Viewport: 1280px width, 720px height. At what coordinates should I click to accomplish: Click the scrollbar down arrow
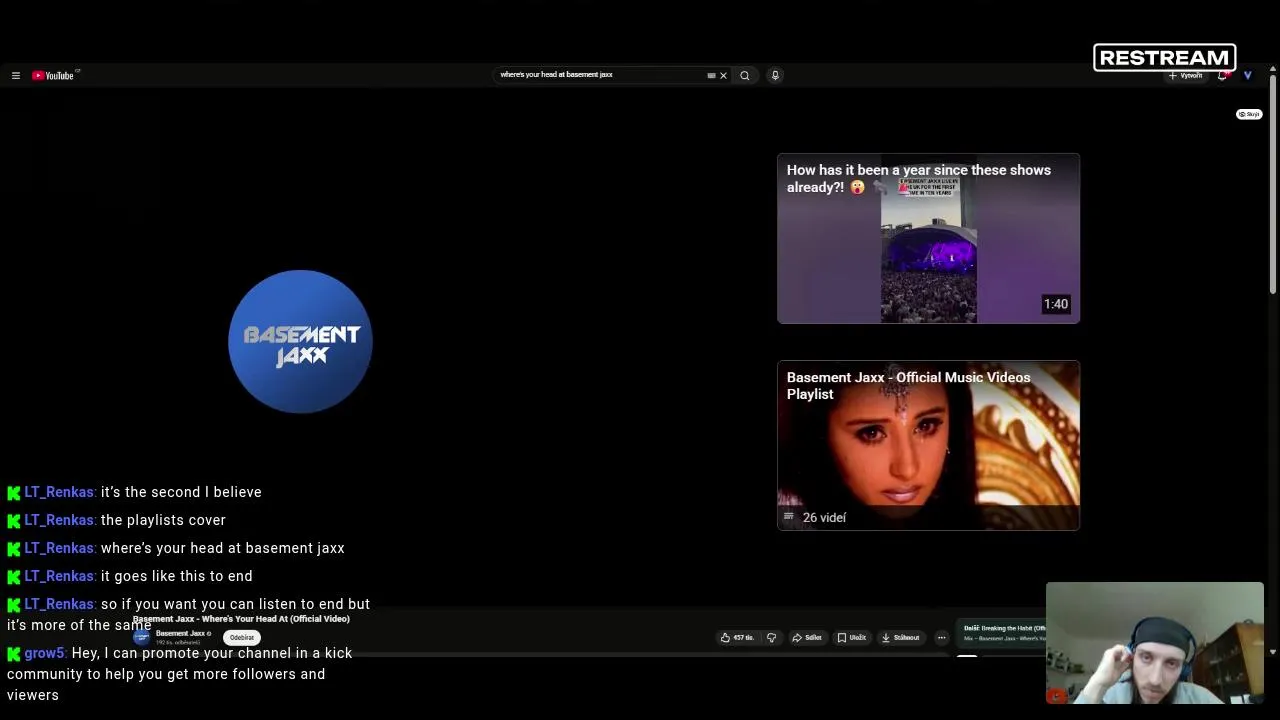tap(1273, 652)
